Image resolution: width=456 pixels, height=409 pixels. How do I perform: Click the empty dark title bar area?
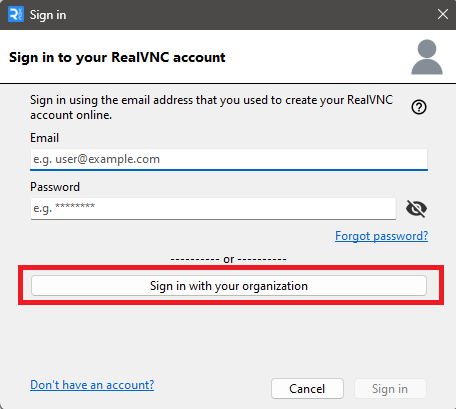(x=250, y=15)
